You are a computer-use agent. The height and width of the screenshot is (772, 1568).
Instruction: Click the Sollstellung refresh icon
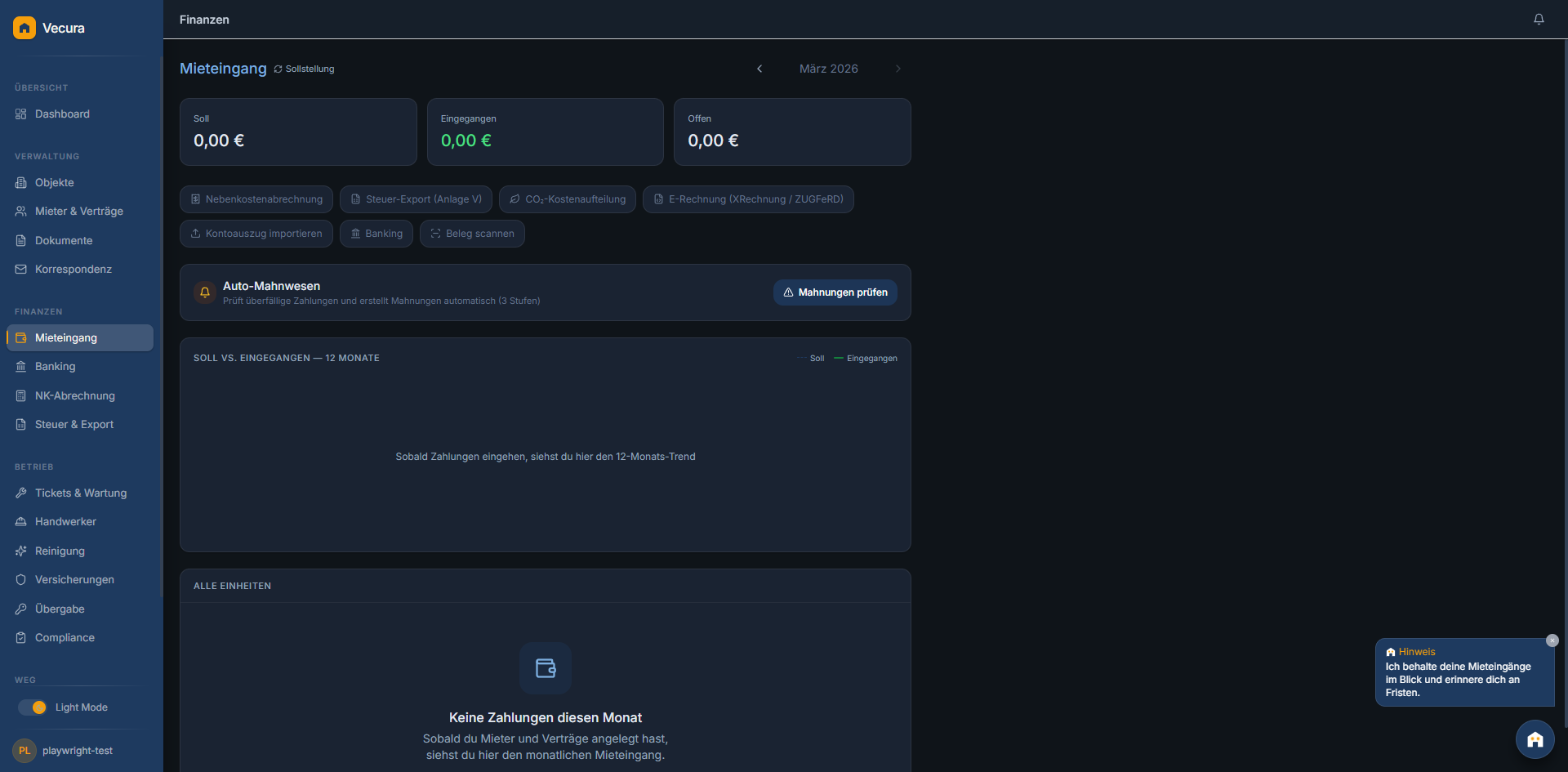(x=278, y=69)
